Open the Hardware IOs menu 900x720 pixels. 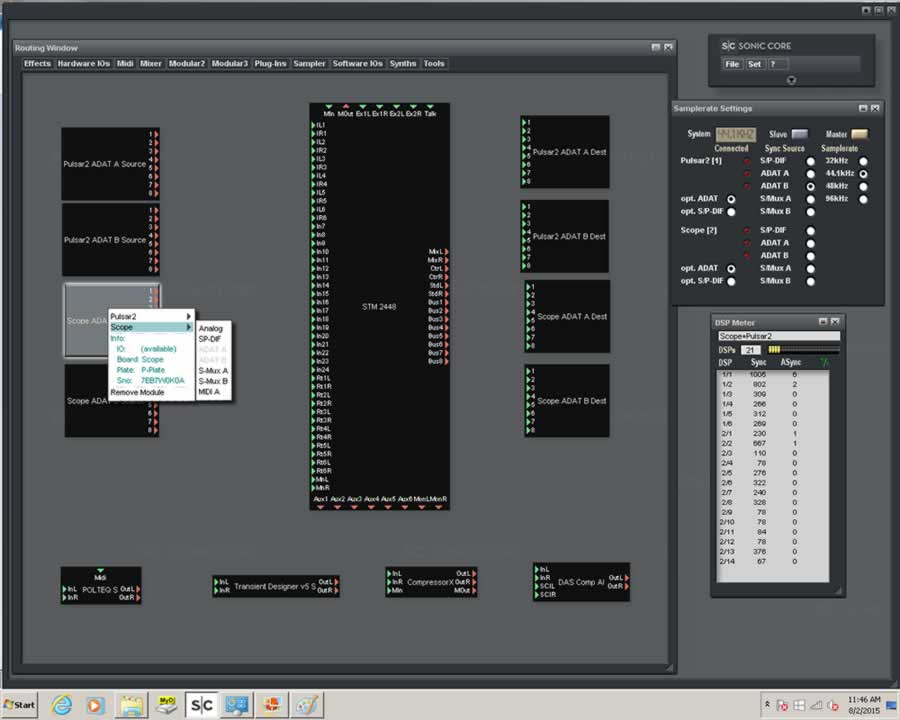[x=84, y=64]
